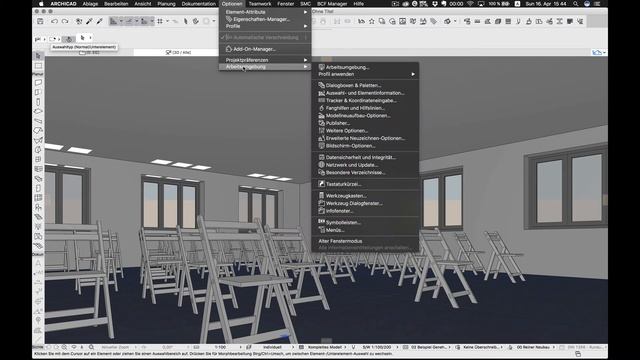This screenshot has height=360, width=640.
Task: Click the Save icon in the toolbar
Action: [x=40, y=21]
